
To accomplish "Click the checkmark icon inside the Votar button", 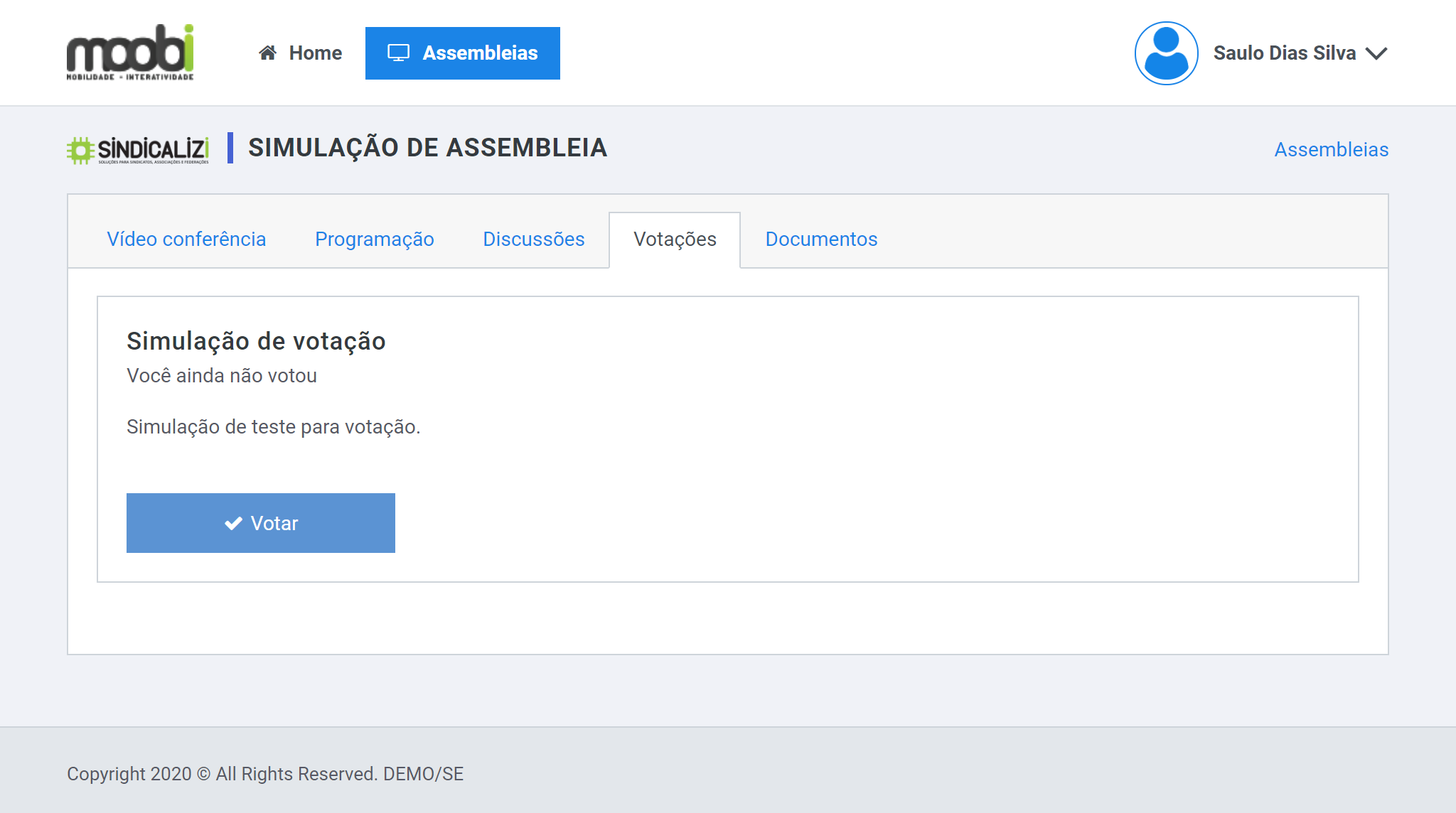I will [232, 522].
